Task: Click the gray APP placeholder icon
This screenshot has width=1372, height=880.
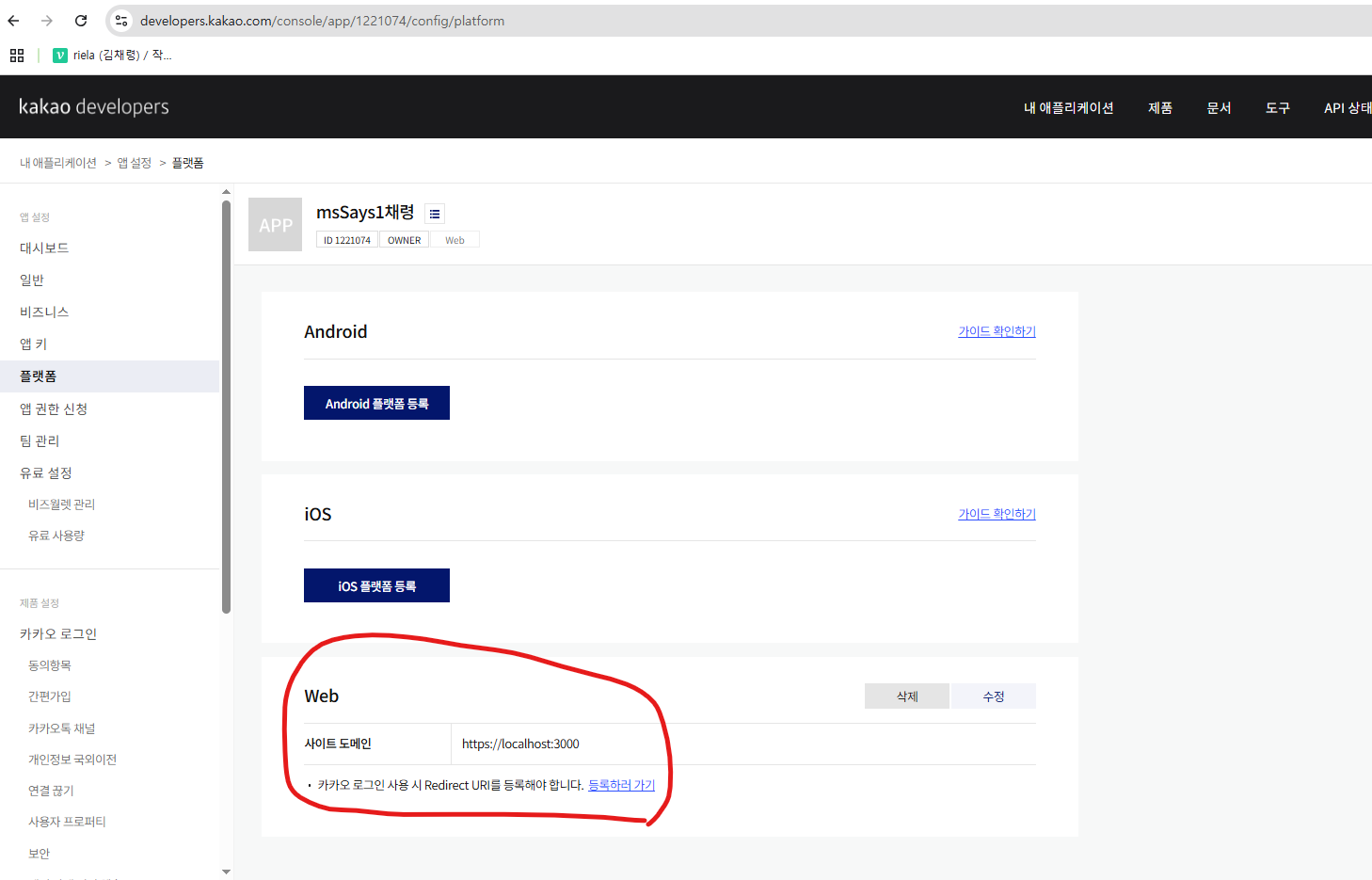Action: 275,224
